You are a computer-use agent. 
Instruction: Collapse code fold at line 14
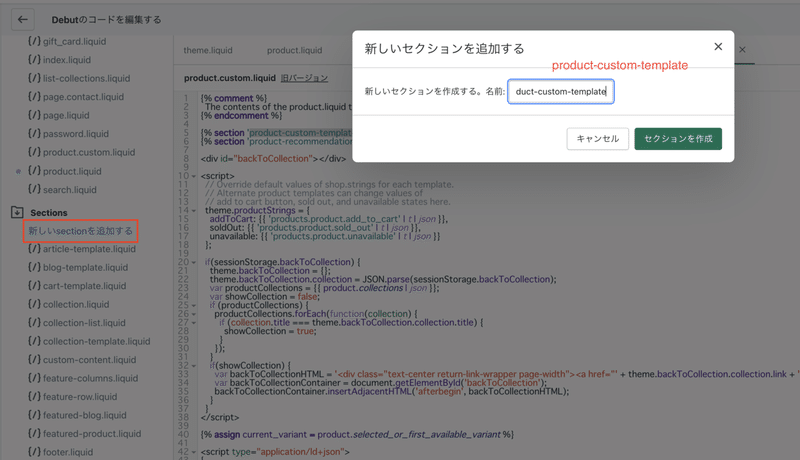pos(194,211)
